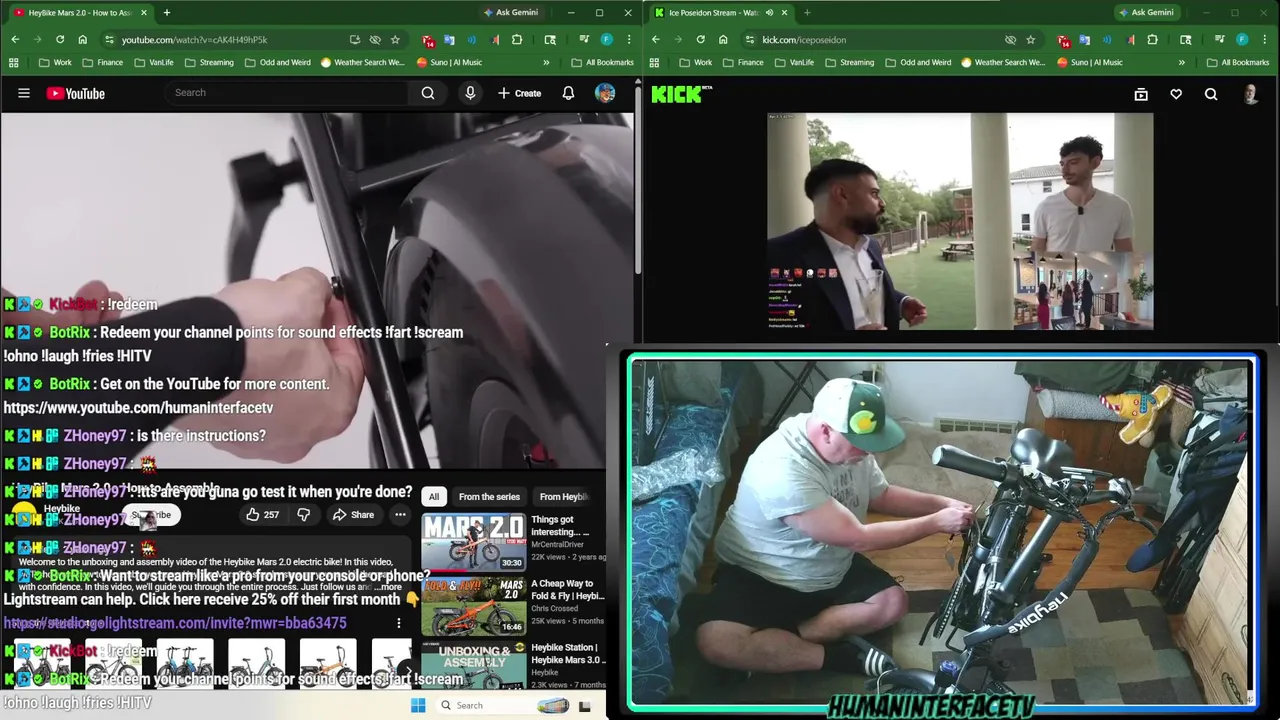The image size is (1280, 720).
Task: Bookmark the YouTube page with star icon
Action: 395,39
